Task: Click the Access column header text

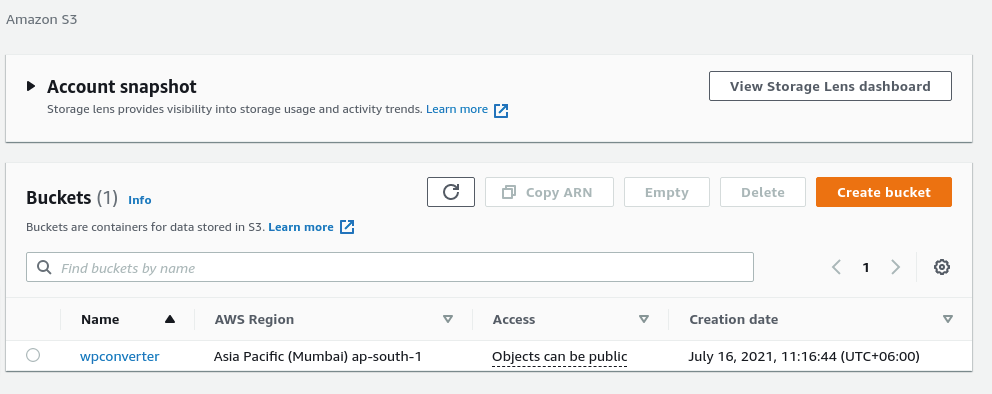Action: click(x=514, y=319)
